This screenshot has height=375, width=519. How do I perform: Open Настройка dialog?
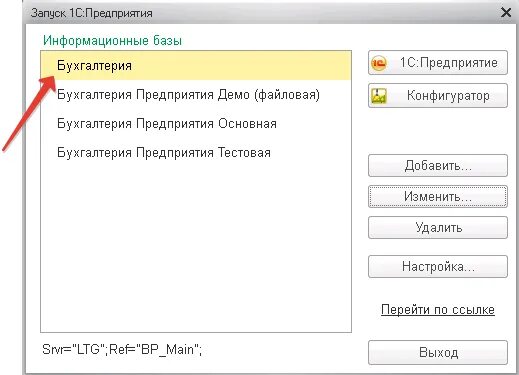pyautogui.click(x=438, y=266)
